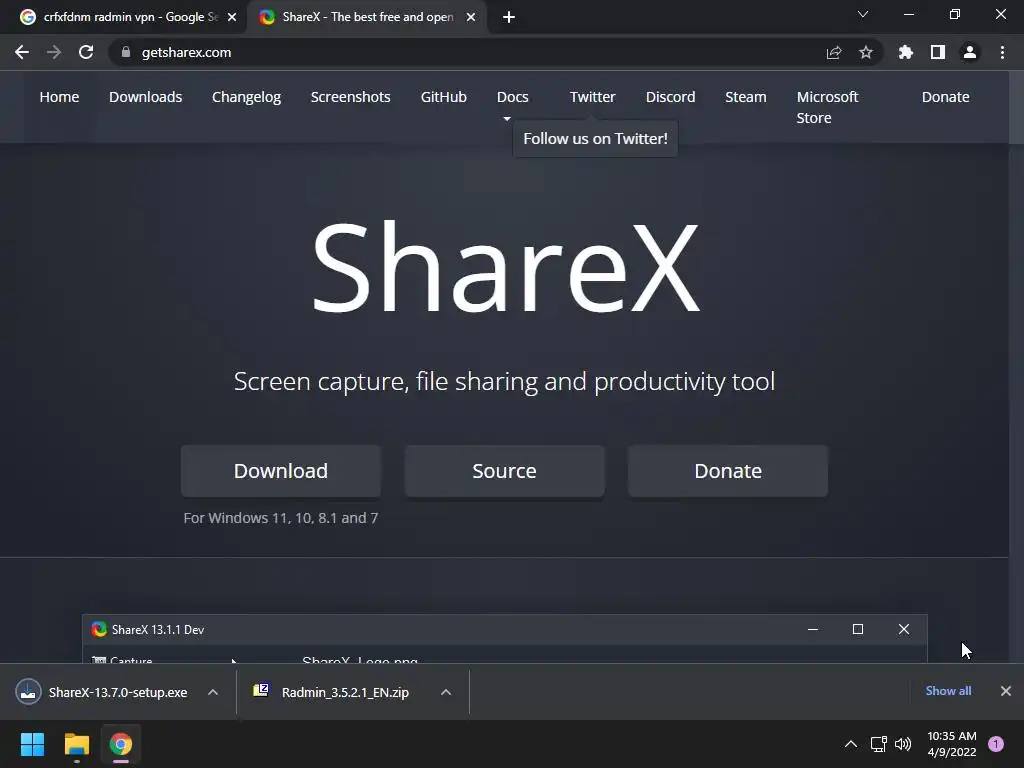
Task: Click the lock icon in address bar
Action: click(x=126, y=52)
